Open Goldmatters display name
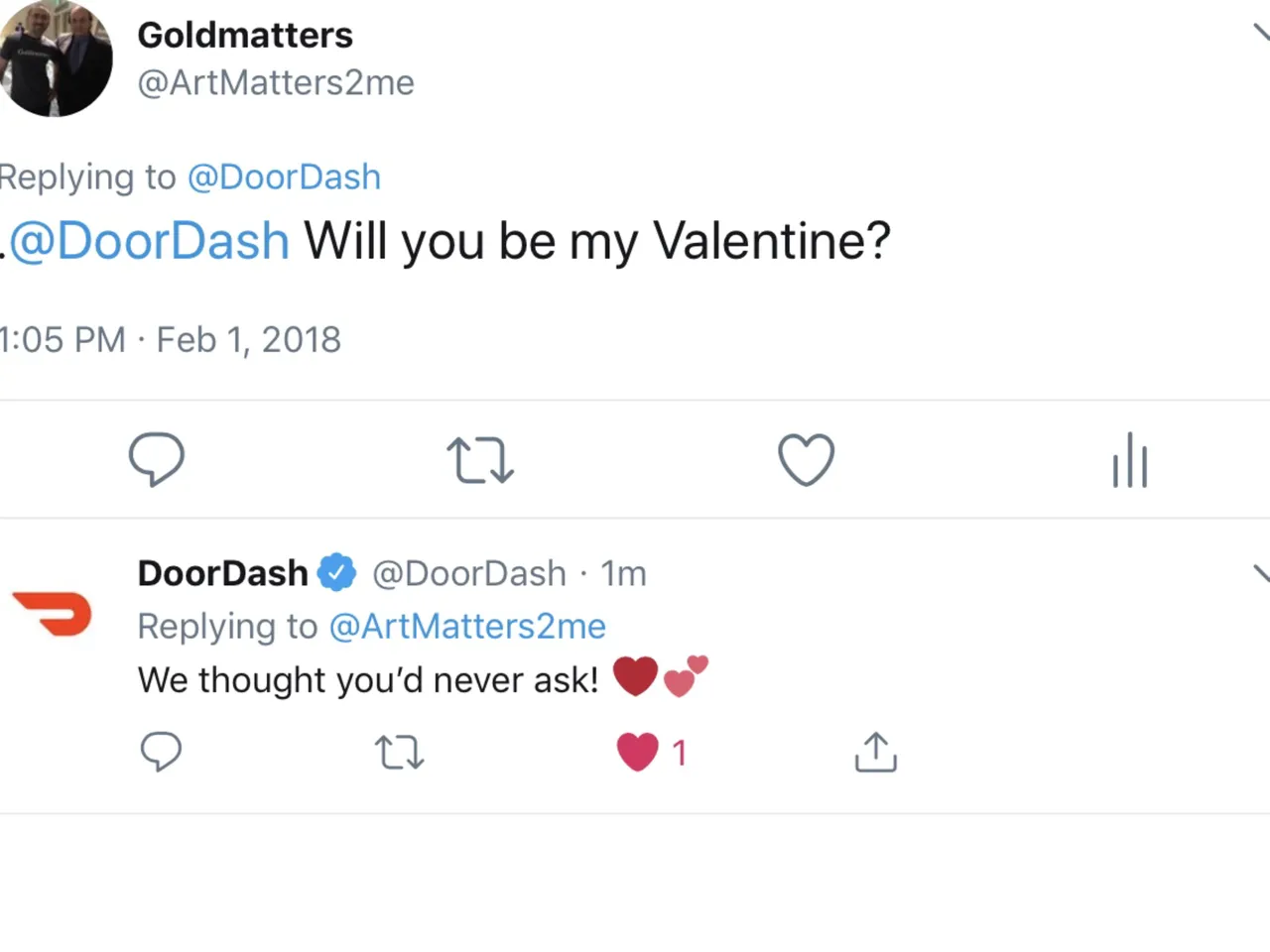The height and width of the screenshot is (952, 1270). tap(245, 35)
